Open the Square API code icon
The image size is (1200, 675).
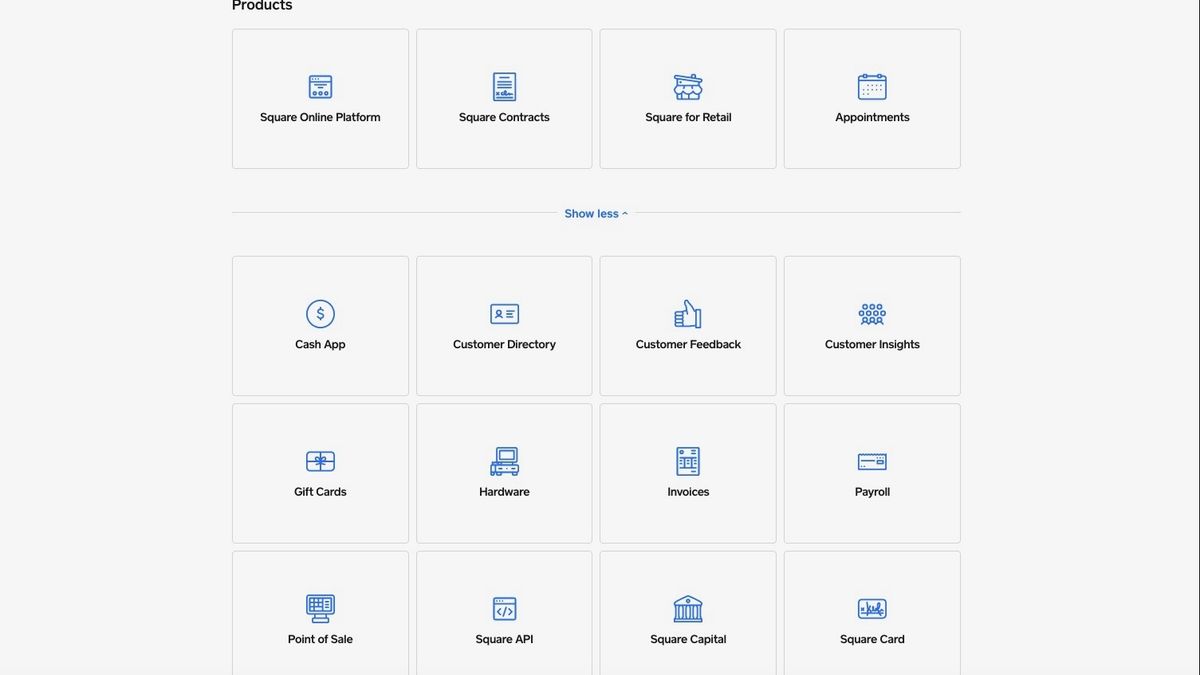504,609
